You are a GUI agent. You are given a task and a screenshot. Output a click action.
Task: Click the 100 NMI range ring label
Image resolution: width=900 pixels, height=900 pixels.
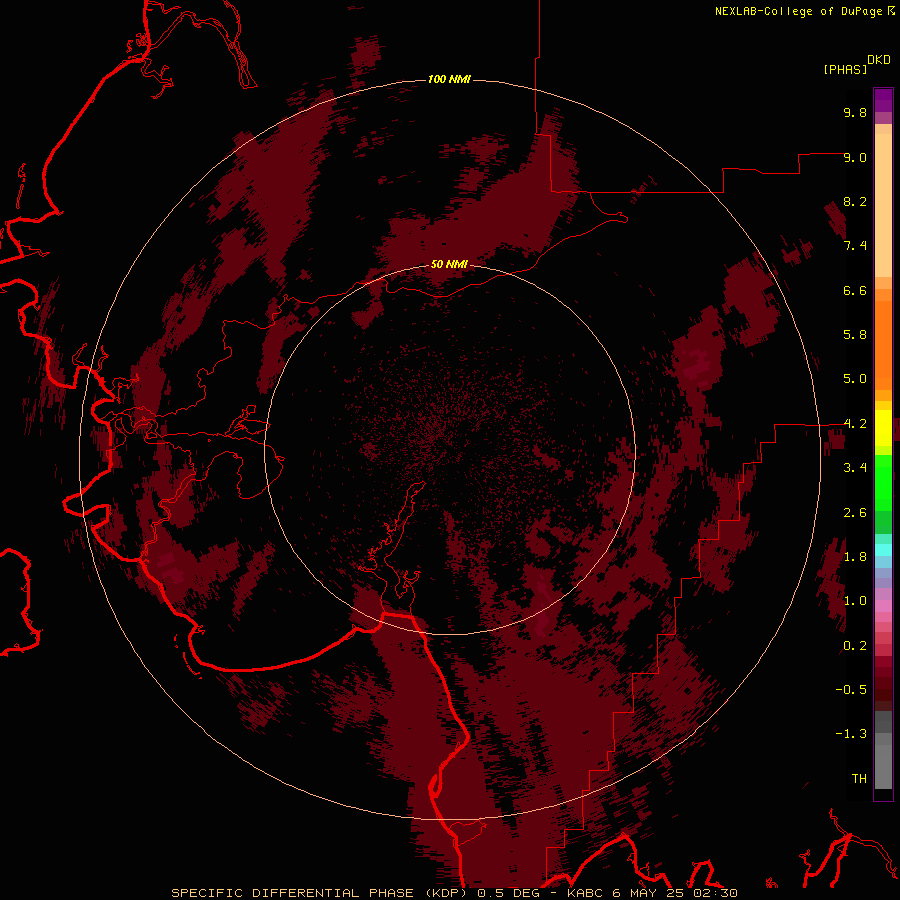point(449,79)
